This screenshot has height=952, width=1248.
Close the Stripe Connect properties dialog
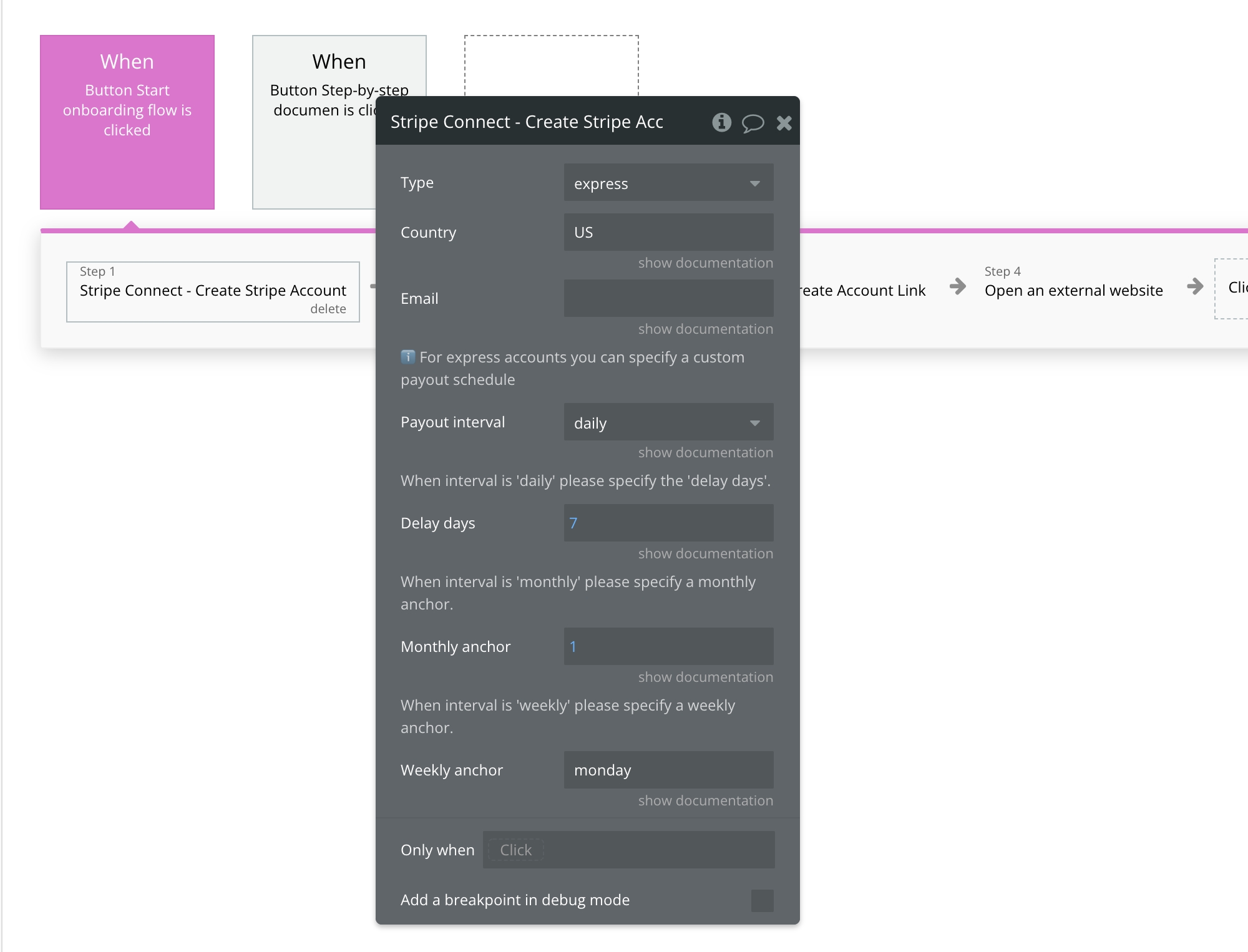pos(784,123)
